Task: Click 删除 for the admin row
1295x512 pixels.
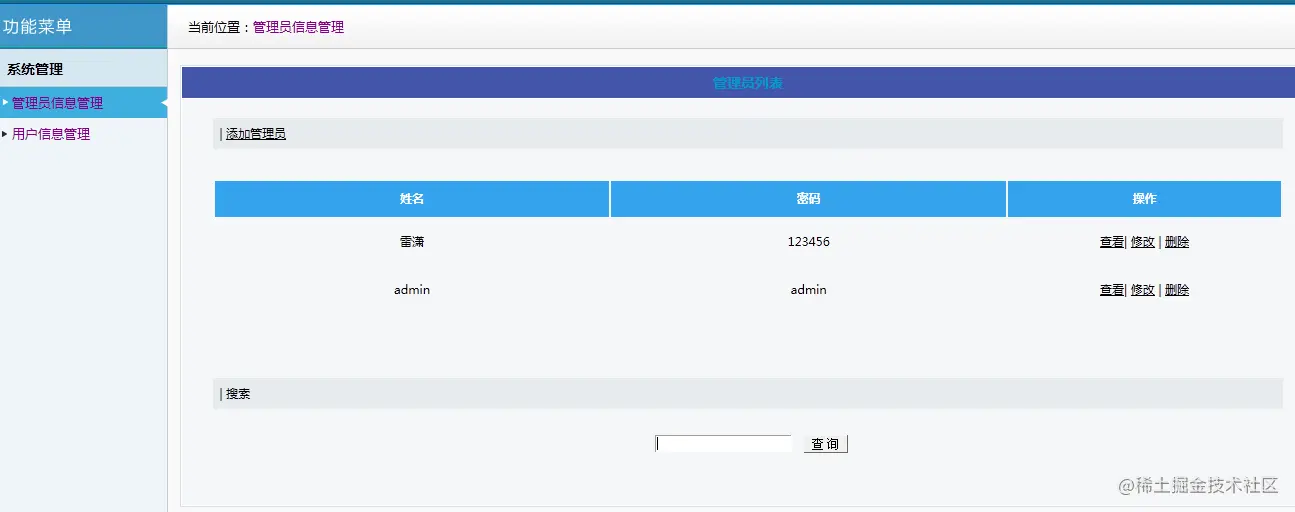Action: point(1177,290)
